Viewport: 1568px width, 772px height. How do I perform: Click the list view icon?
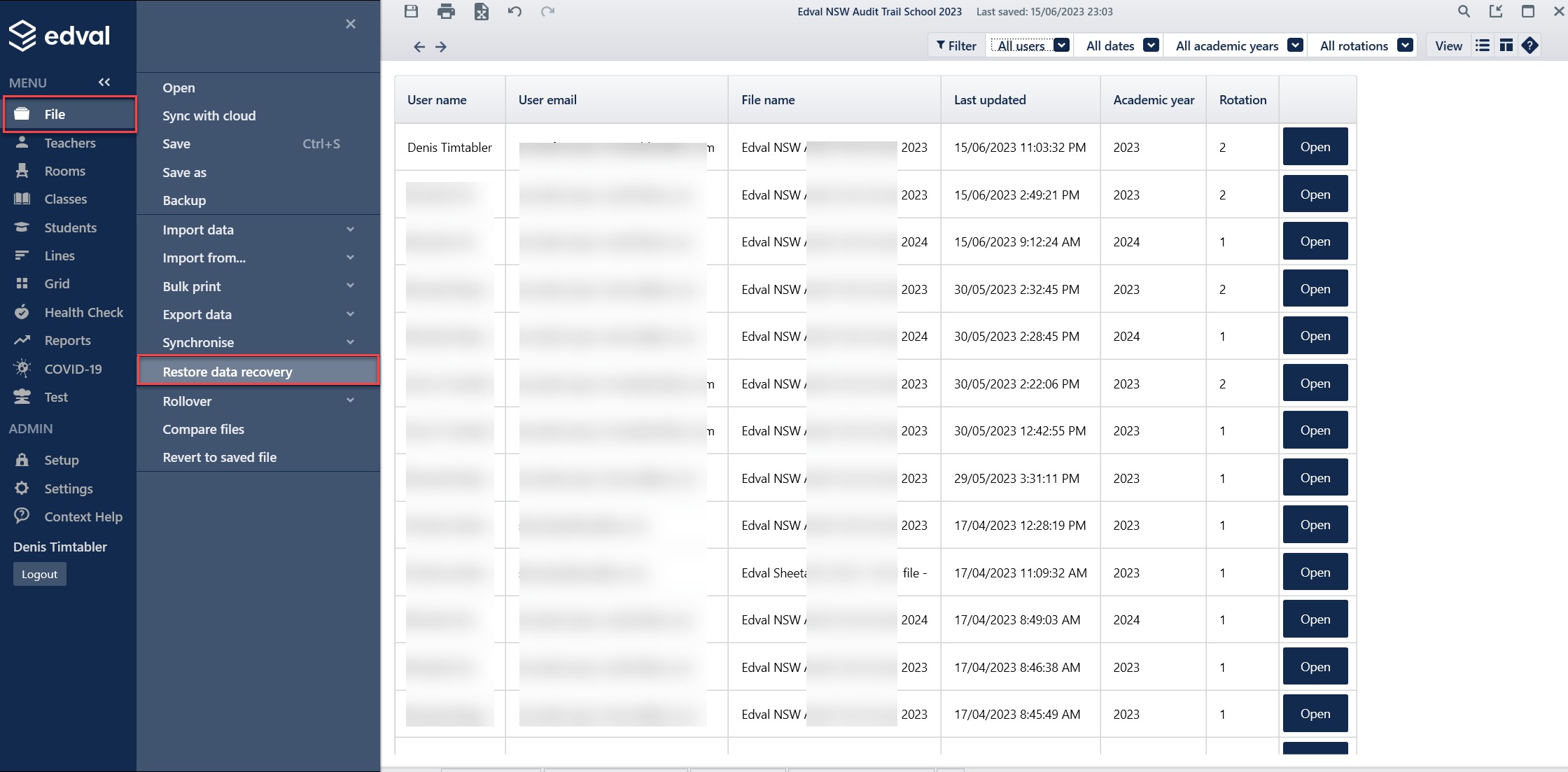1483,45
